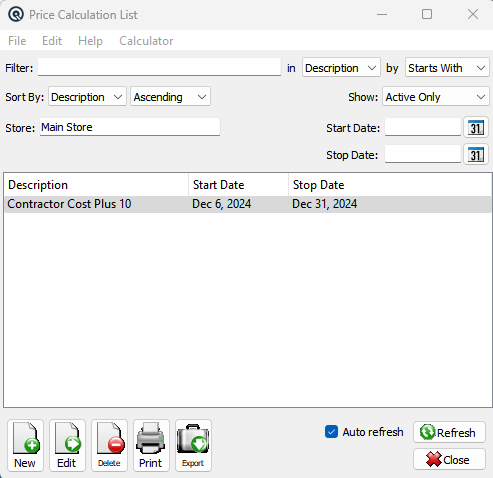Open the Calculator menu
This screenshot has height=478, width=493.
pos(146,41)
